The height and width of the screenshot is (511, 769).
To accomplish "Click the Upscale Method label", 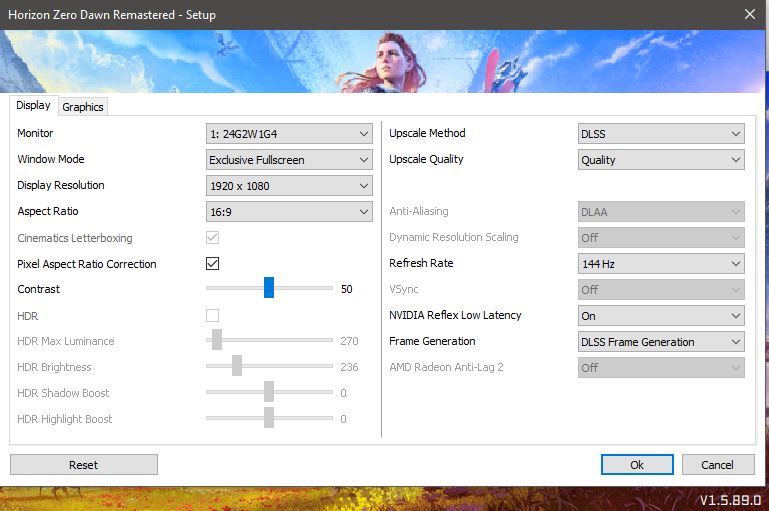I will [427, 133].
